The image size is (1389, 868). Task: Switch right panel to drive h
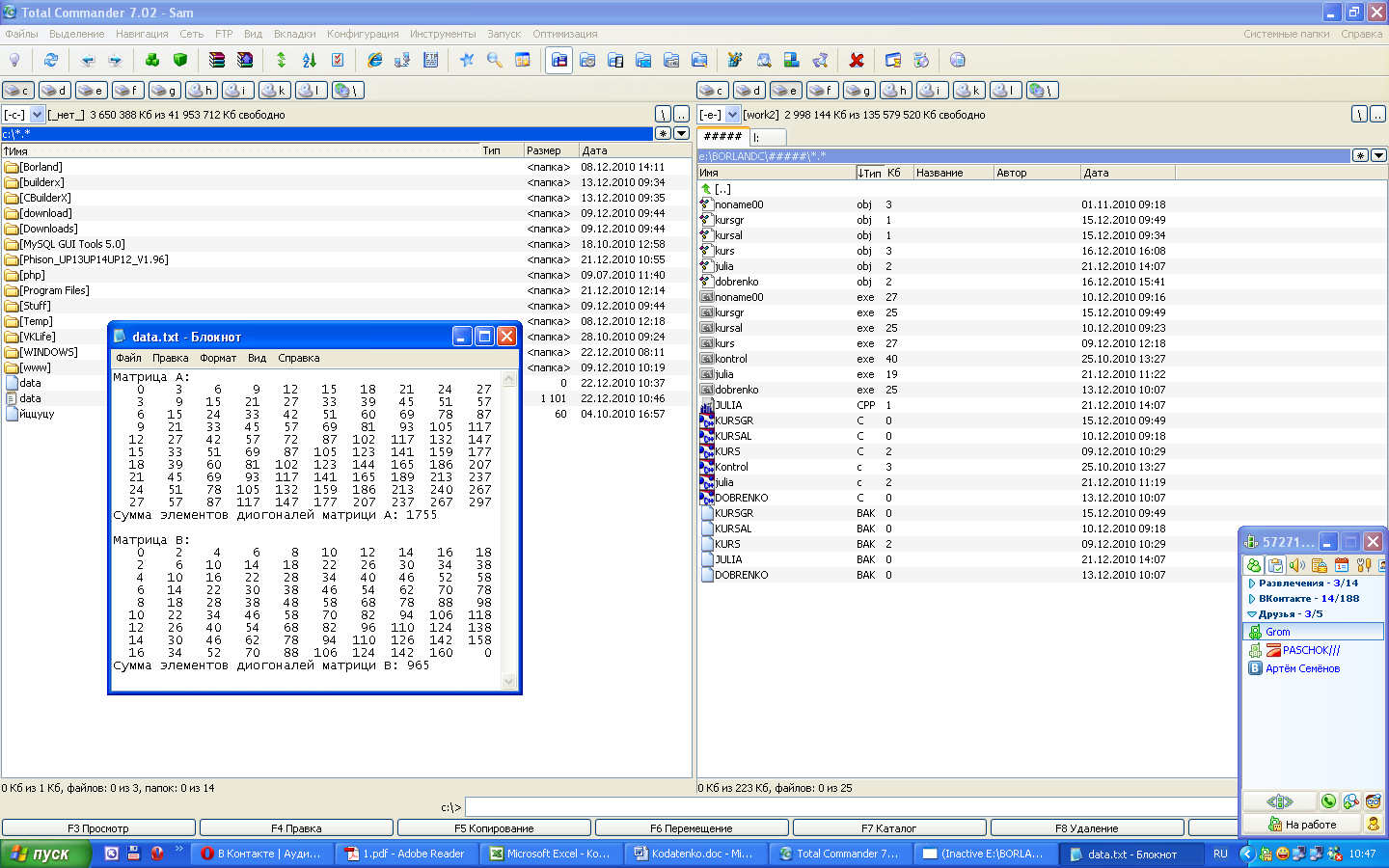(x=896, y=91)
